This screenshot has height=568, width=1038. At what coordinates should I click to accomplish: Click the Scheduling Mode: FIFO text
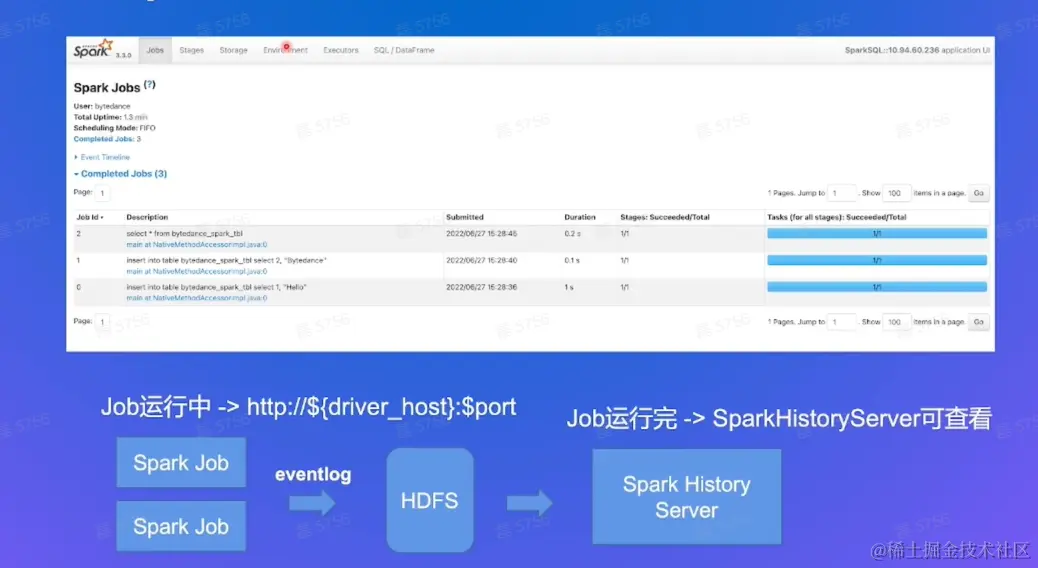tap(115, 128)
